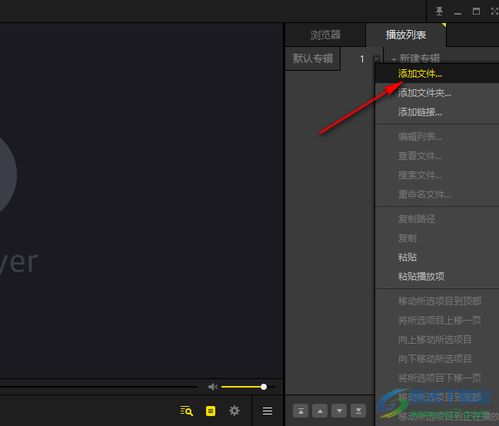Open the hamburger menu icon

[x=267, y=411]
